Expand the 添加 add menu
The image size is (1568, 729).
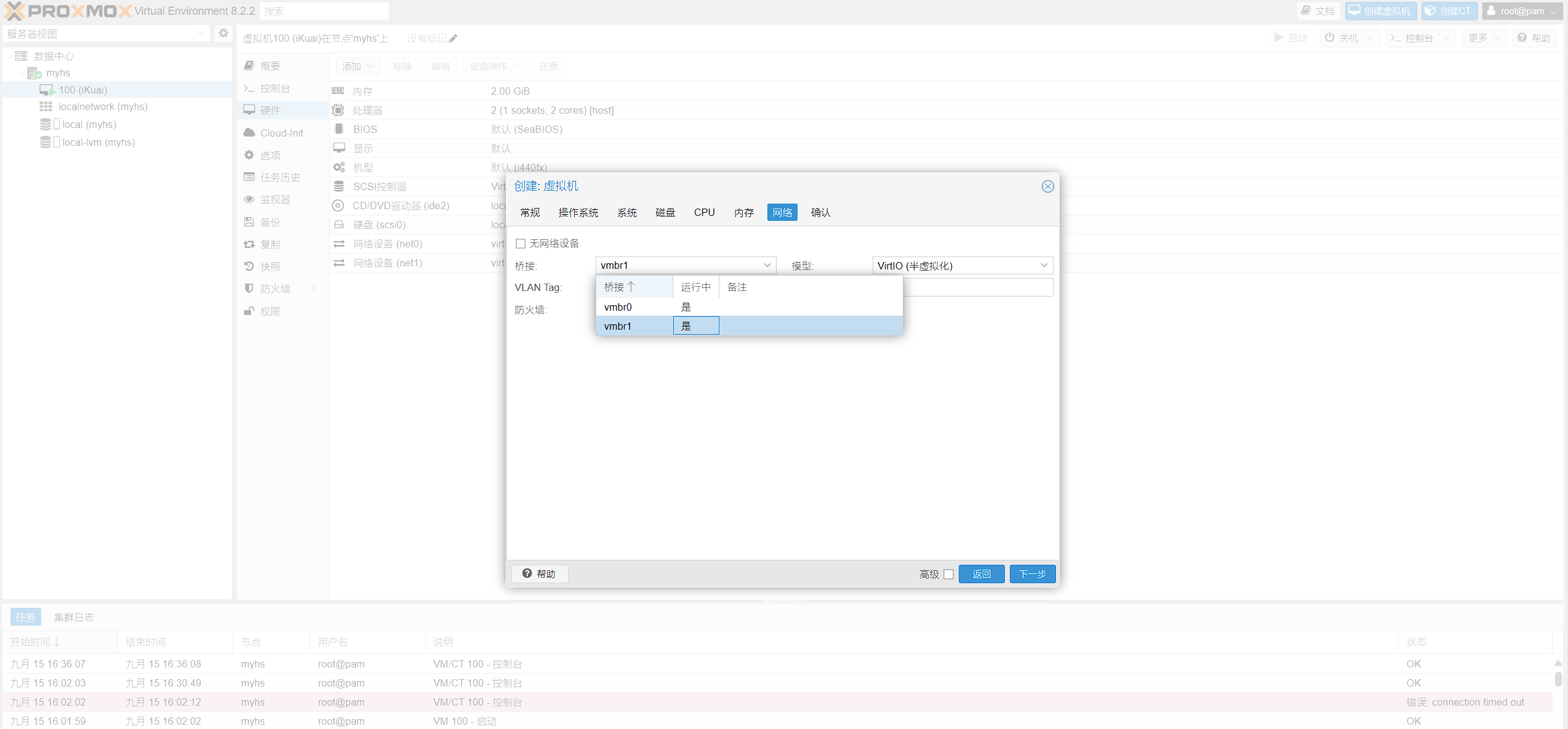click(x=358, y=66)
